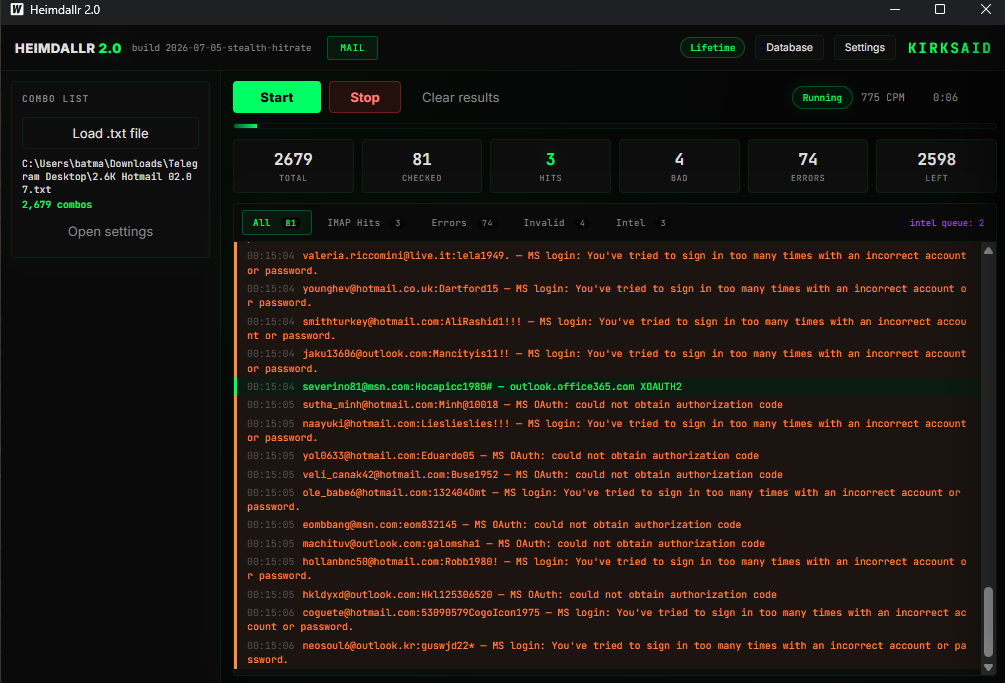The image size is (1005, 683).
Task: Maximize the Heimdallr window
Action: [940, 9]
